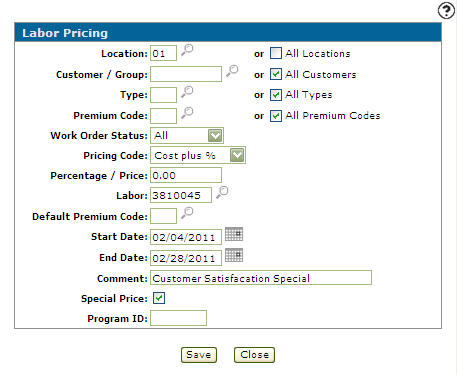
Task: Expand the Work Order Status dropdown
Action: pos(187,135)
